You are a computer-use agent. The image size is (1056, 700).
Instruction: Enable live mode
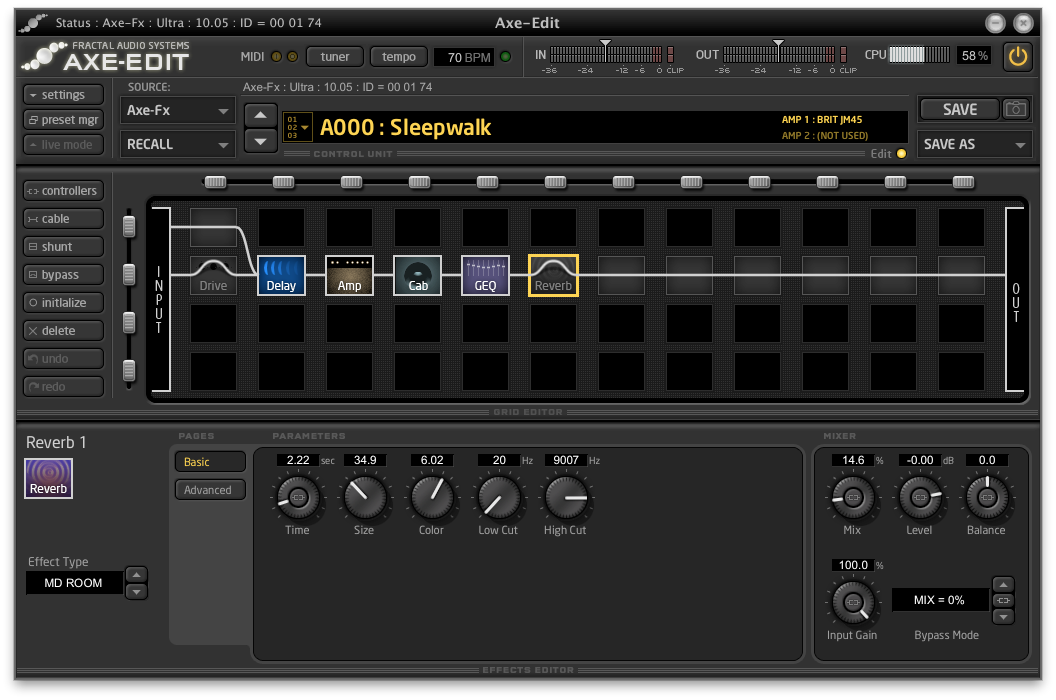[x=63, y=144]
